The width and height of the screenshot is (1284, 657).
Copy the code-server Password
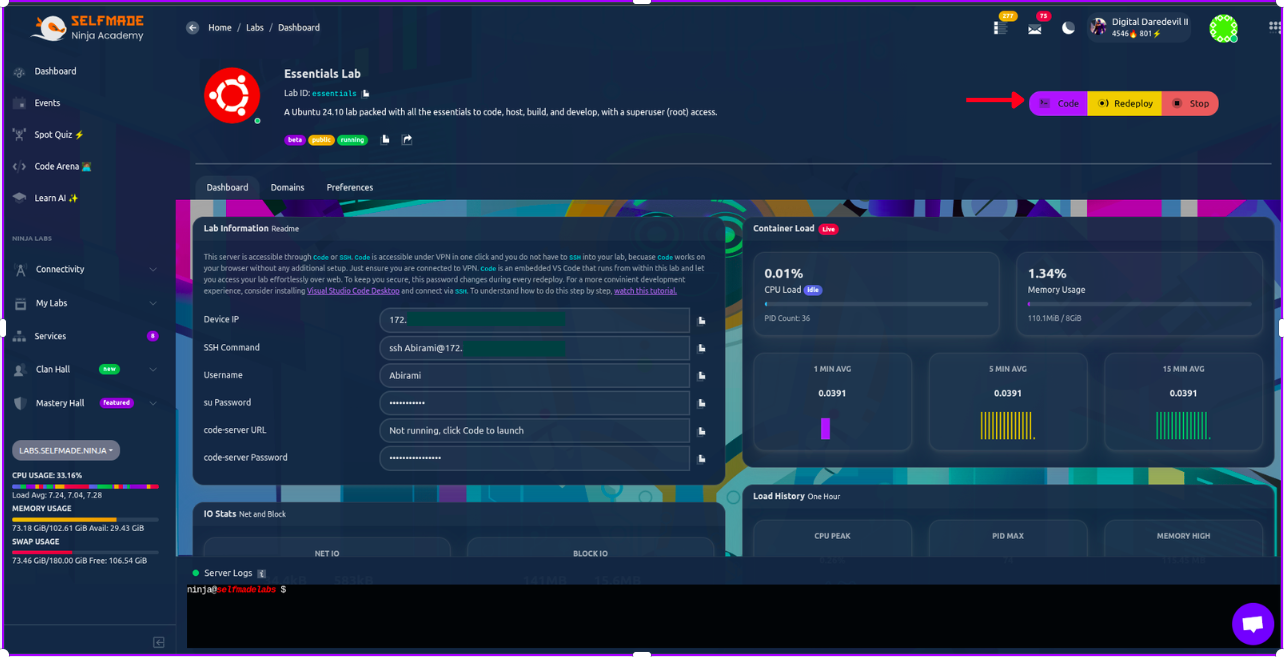[x=702, y=458]
